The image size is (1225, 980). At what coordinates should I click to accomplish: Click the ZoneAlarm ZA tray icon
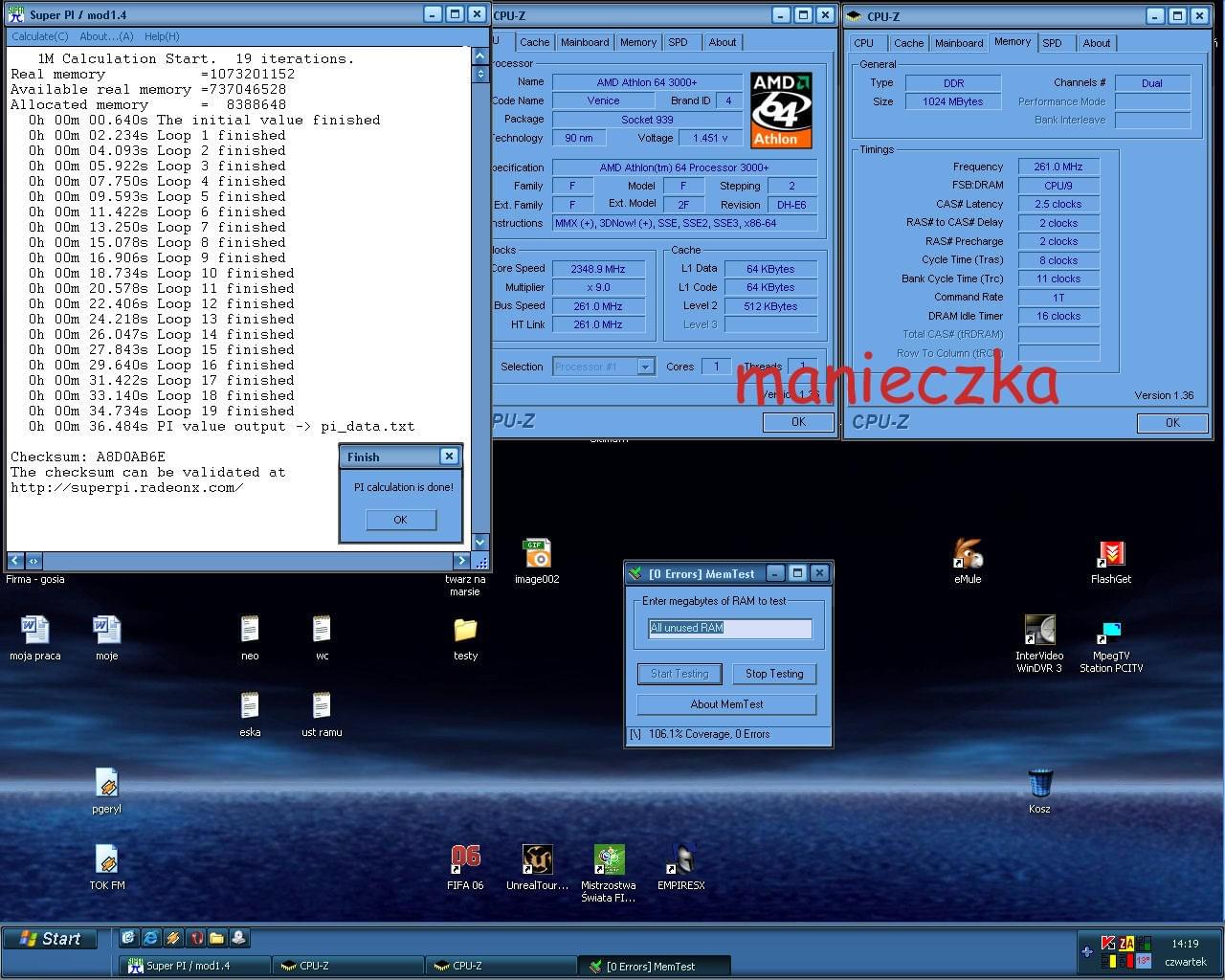(1126, 943)
